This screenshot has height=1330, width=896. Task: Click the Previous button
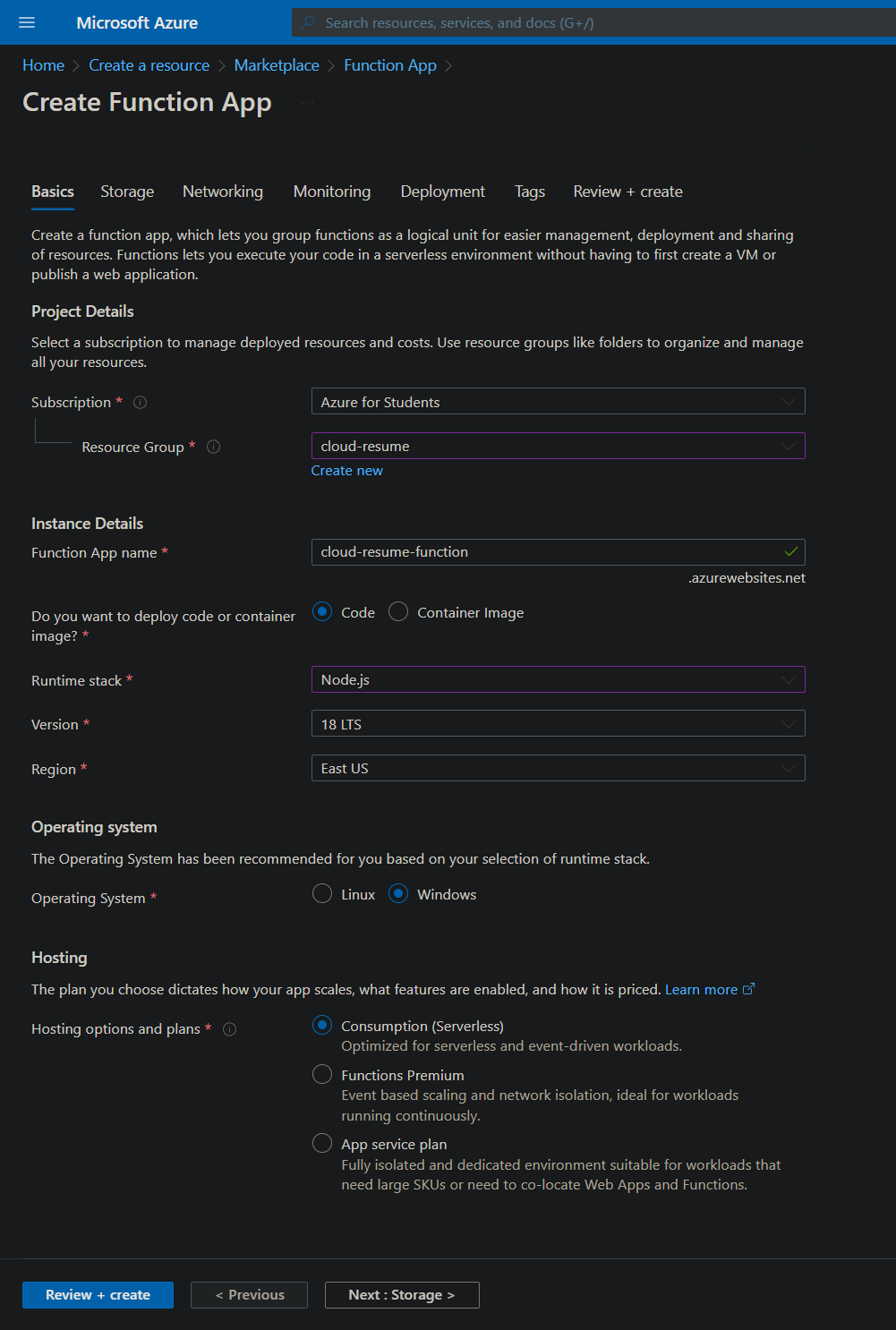[249, 1295]
